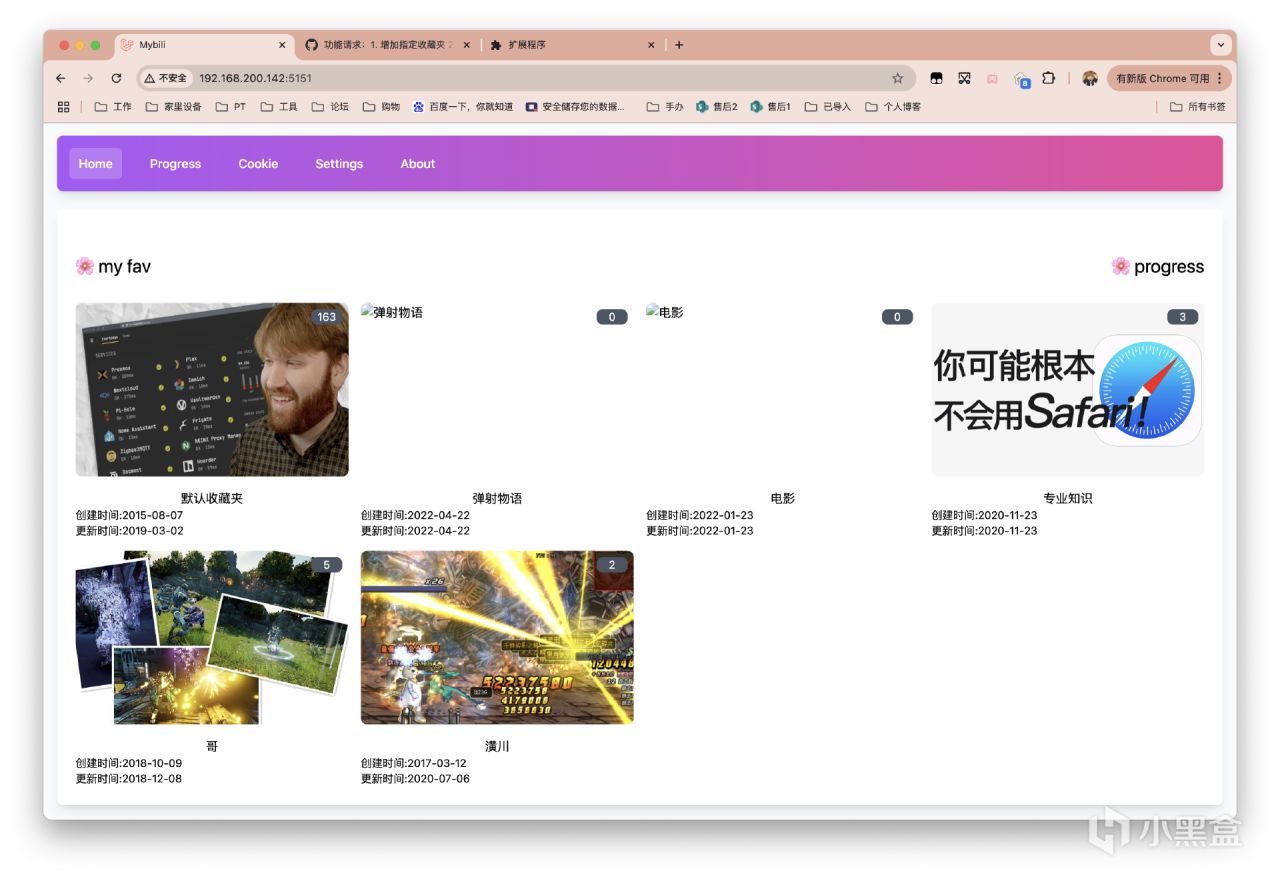
Task: Click 更新时间:2020-07-06 text
Action: pyautogui.click(x=415, y=779)
